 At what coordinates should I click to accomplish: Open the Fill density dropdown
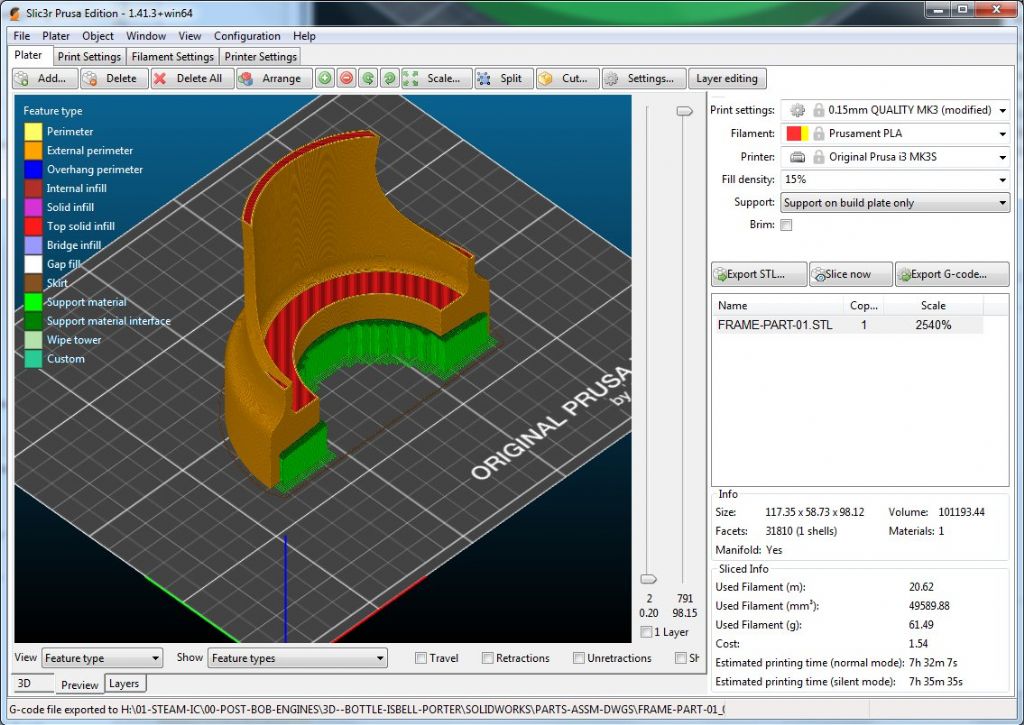pyautogui.click(x=895, y=180)
